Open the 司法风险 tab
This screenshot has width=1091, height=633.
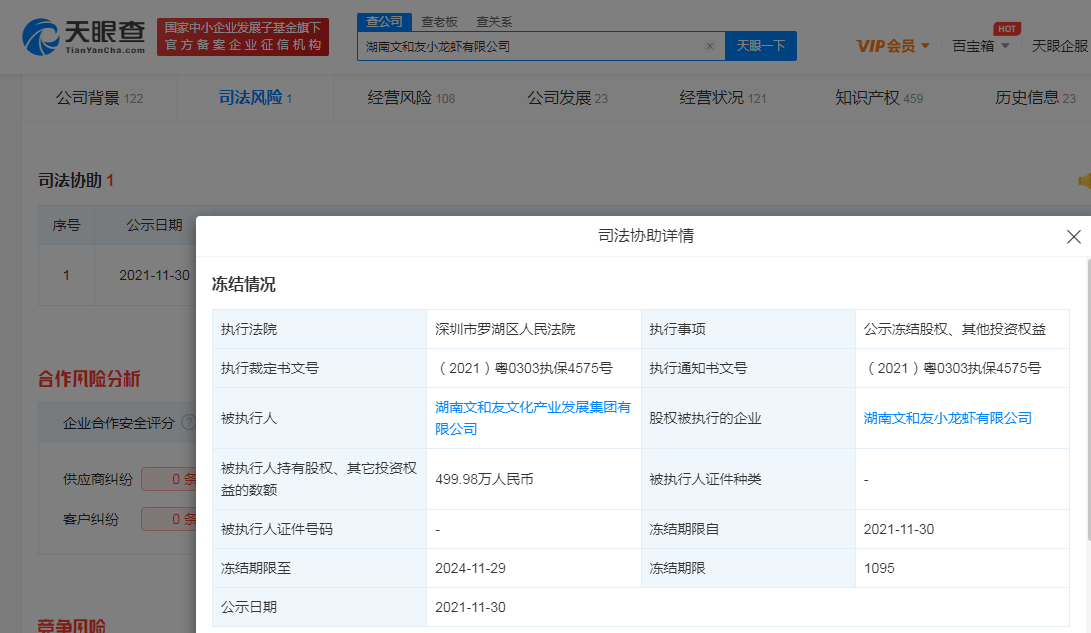click(x=255, y=98)
